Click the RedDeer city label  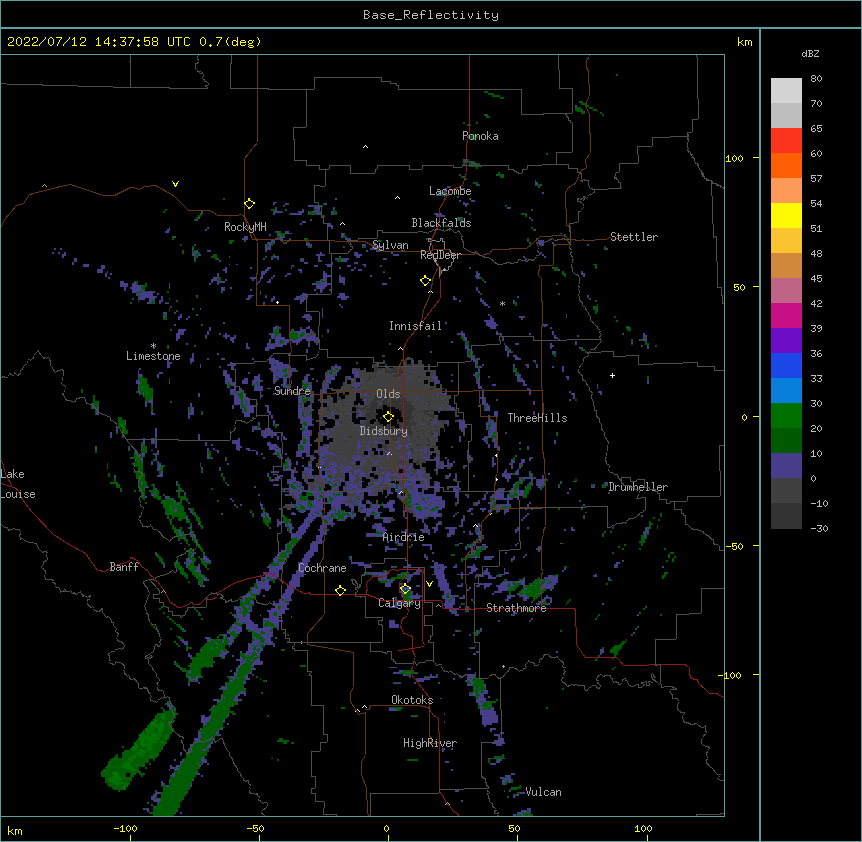pyautogui.click(x=440, y=255)
